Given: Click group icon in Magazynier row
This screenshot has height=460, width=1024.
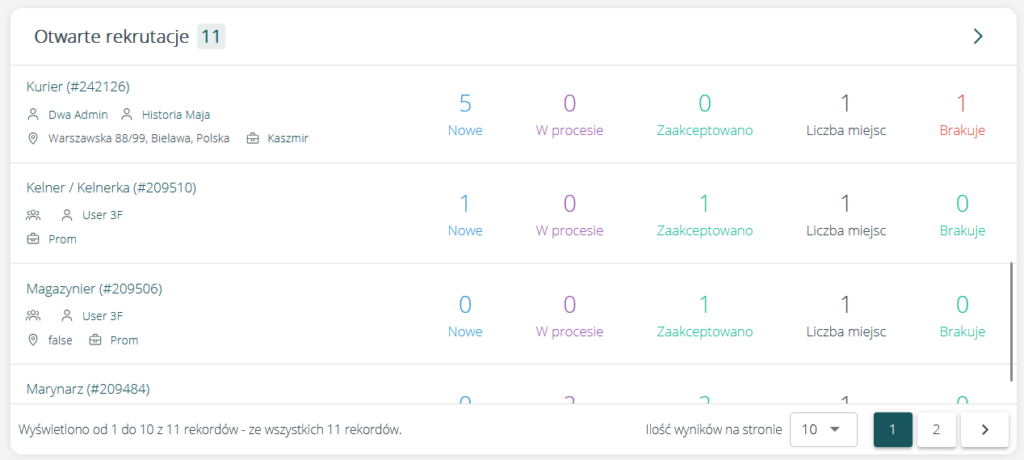Looking at the screenshot, I should [x=33, y=316].
